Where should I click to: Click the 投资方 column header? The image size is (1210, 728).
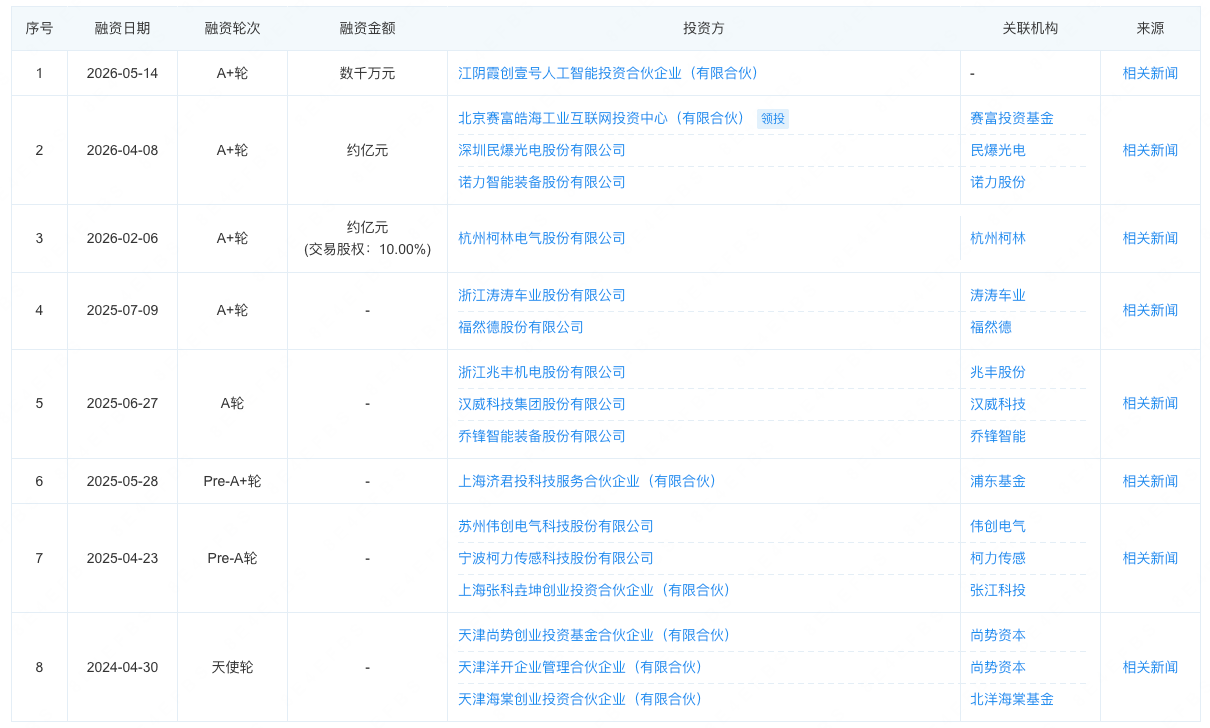704,28
